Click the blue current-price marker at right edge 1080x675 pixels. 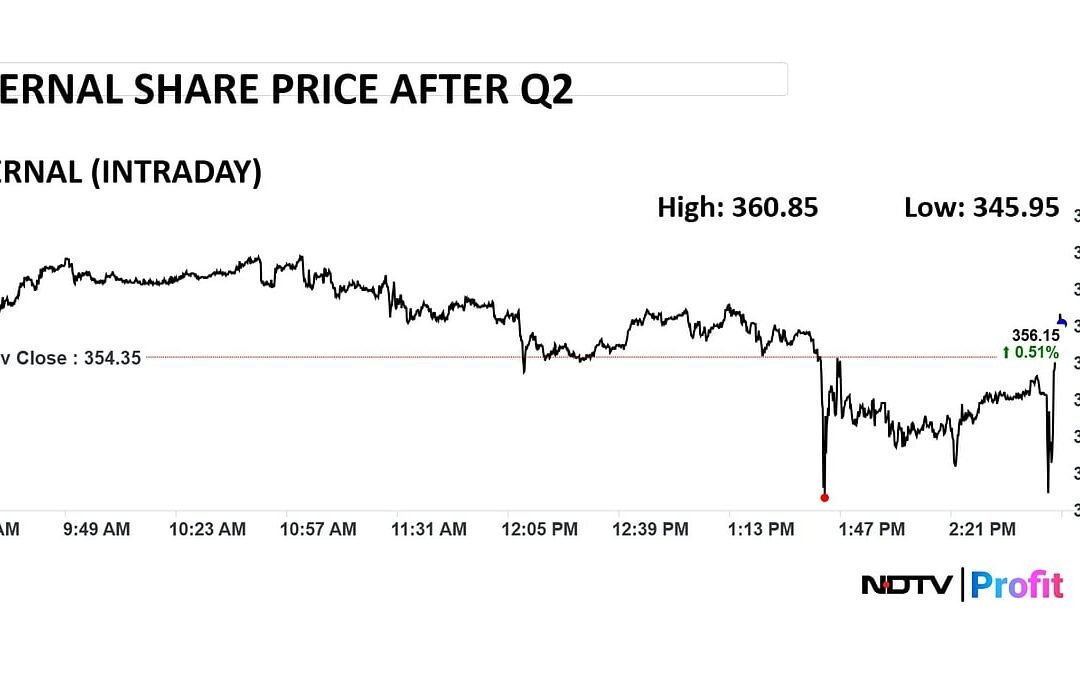coord(1064,323)
